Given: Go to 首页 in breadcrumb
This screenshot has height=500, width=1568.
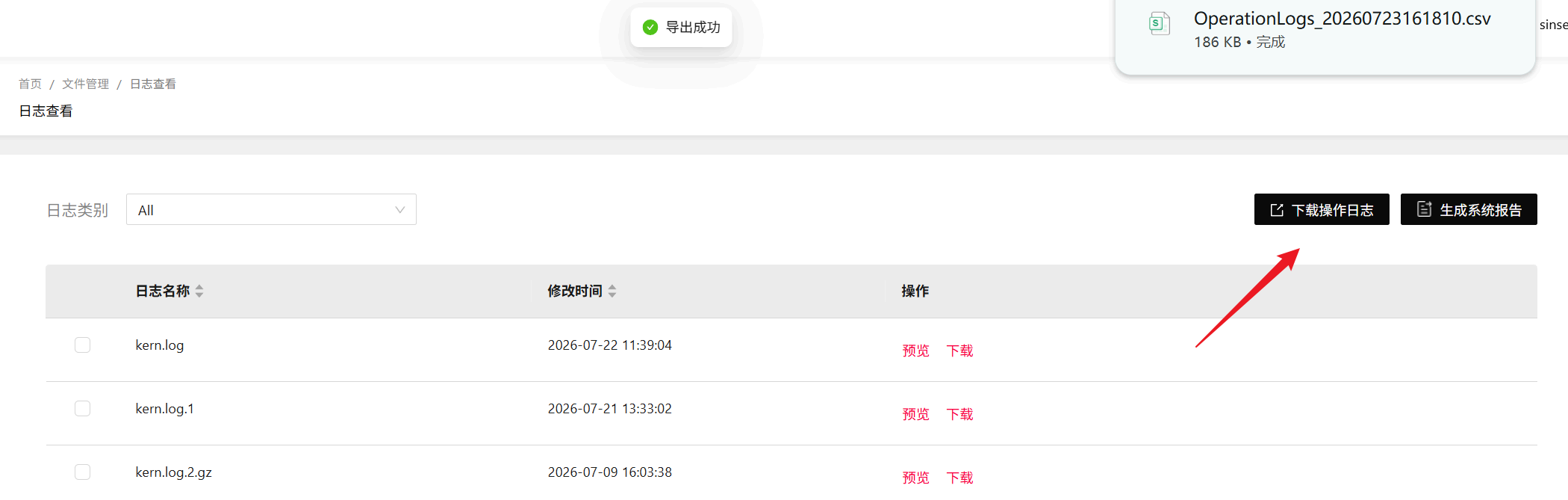Looking at the screenshot, I should [x=30, y=84].
